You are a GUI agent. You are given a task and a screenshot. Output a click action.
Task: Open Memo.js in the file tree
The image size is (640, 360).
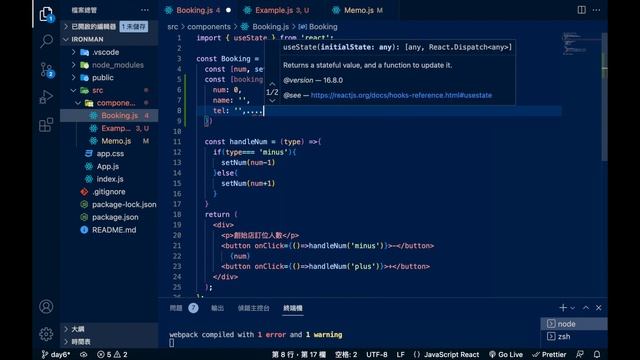(x=109, y=141)
